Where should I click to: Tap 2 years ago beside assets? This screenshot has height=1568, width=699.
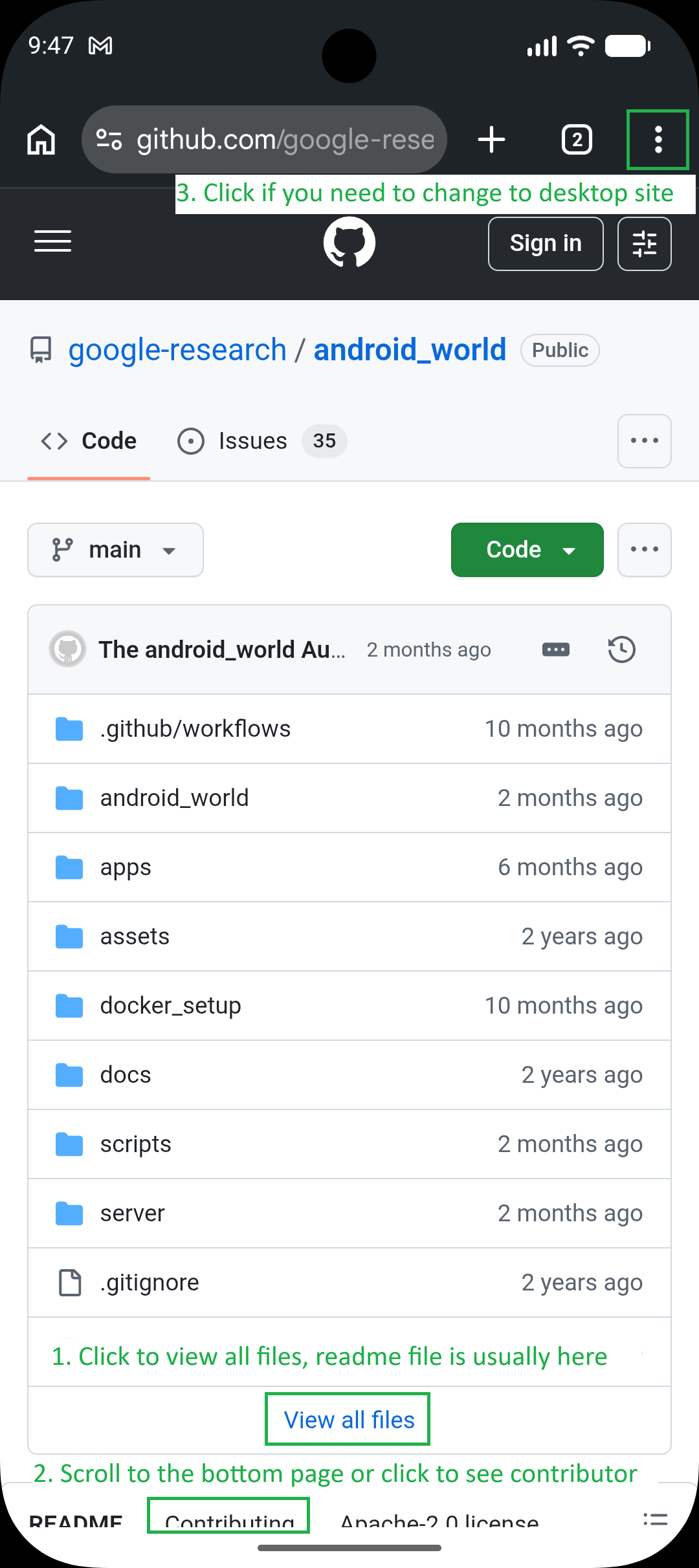[x=582, y=937]
